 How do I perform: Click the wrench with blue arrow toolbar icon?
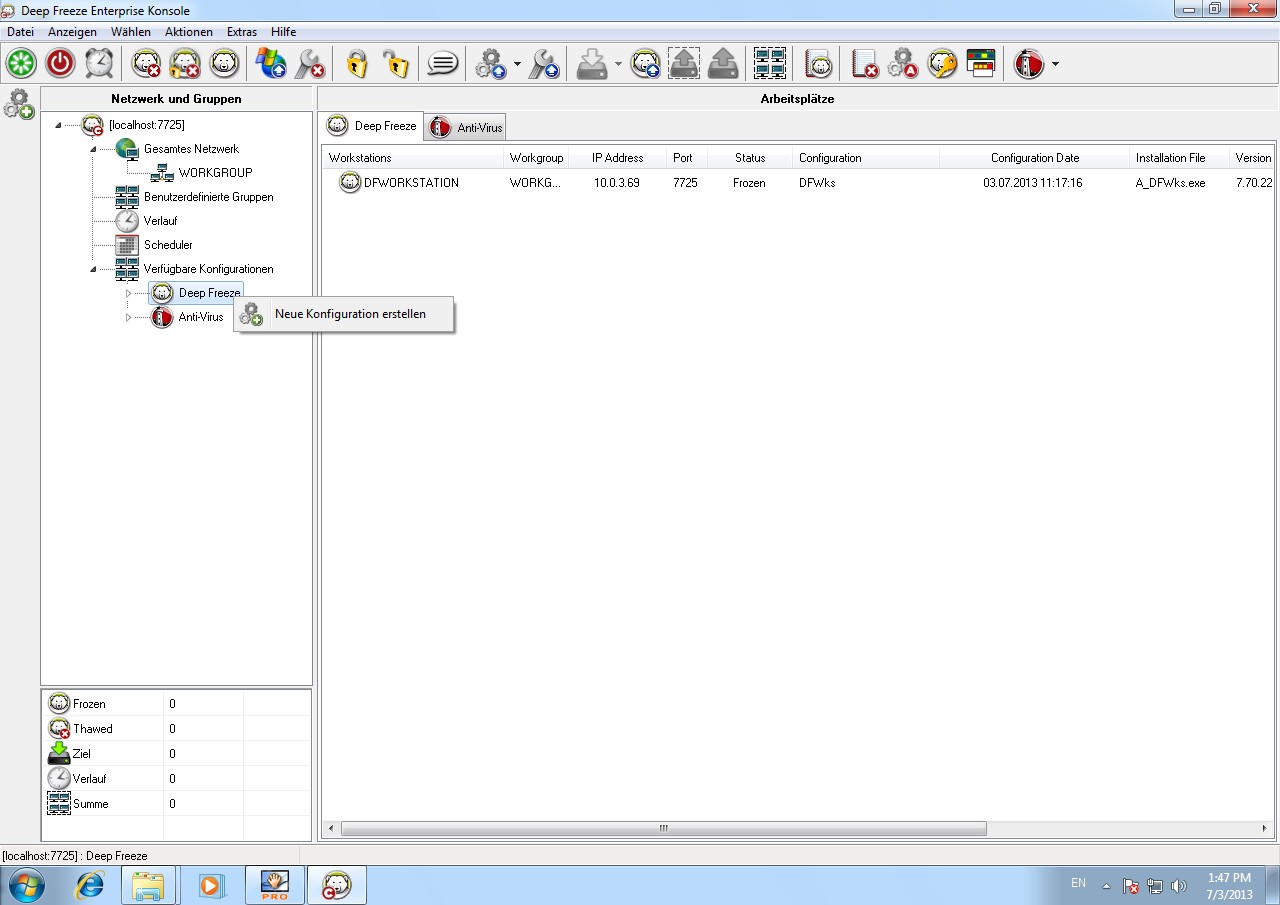tap(543, 64)
